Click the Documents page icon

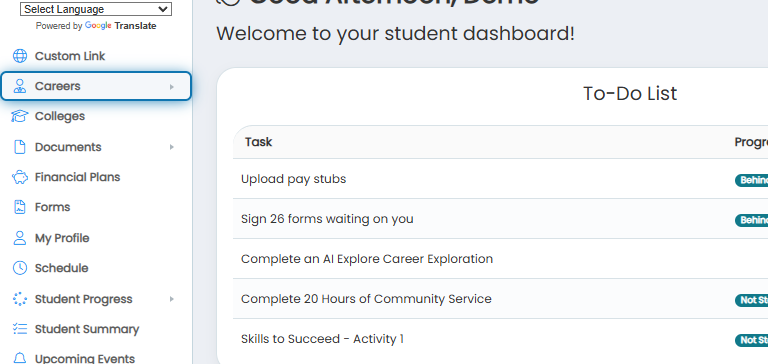click(x=20, y=147)
